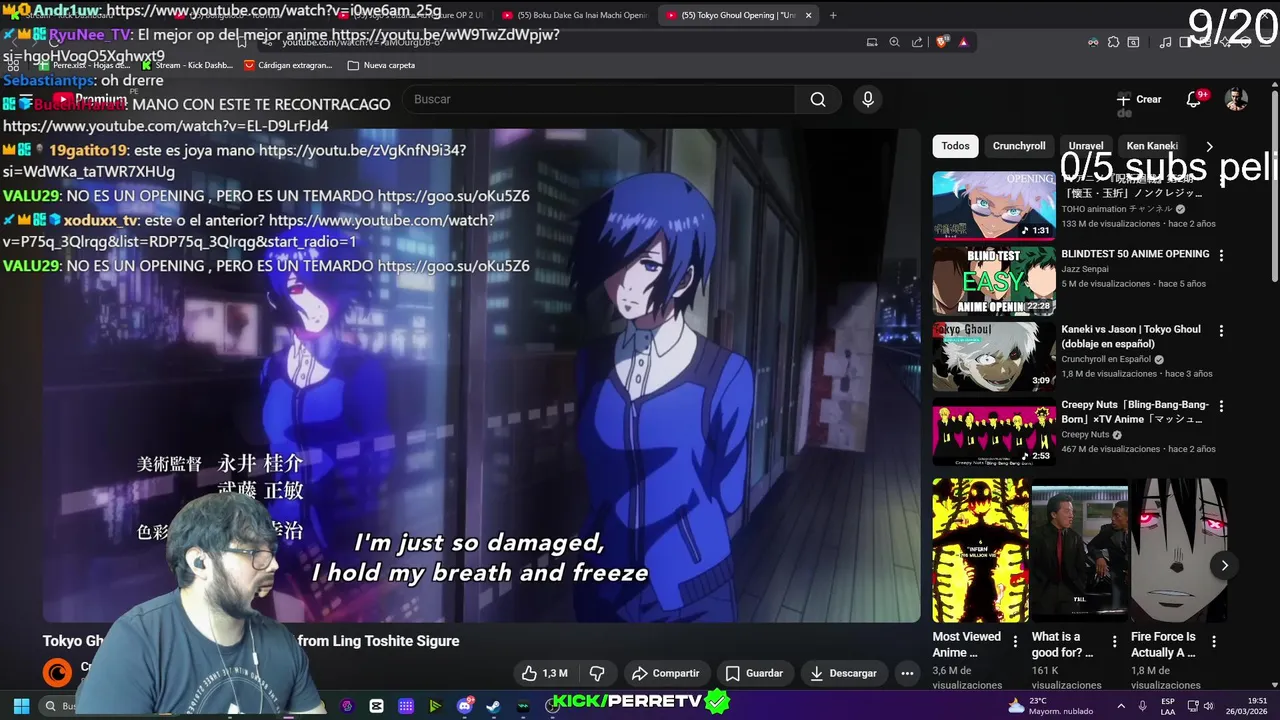The width and height of the screenshot is (1280, 720).
Task: Select the Ken Kaneki filter chip
Action: coord(1152,146)
